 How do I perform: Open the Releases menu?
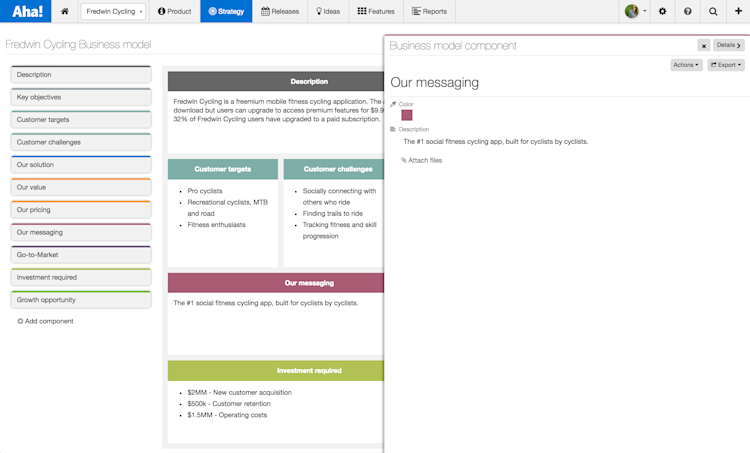[280, 11]
